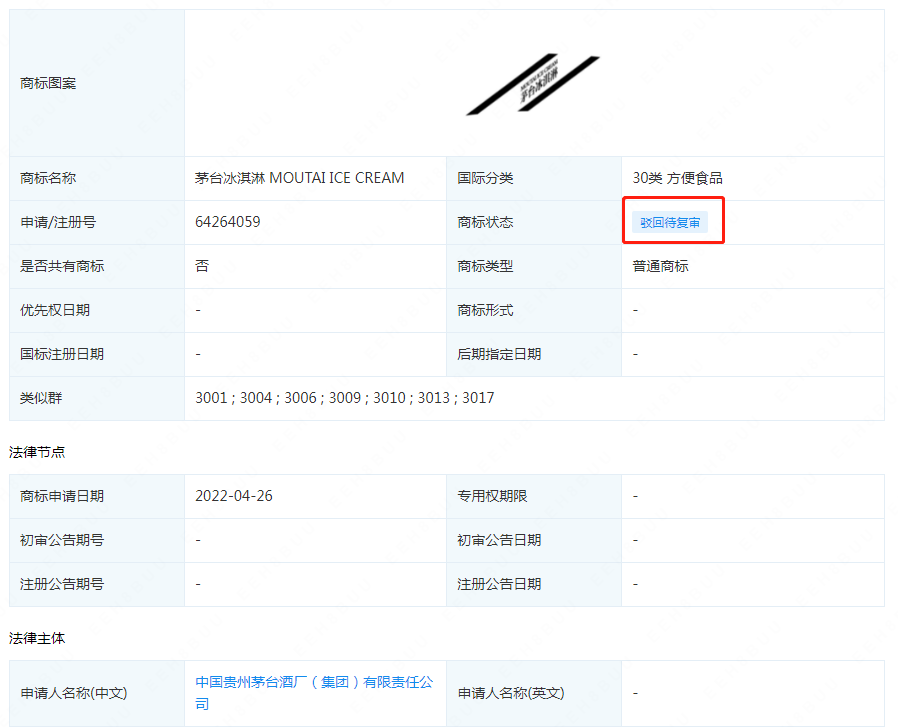Click the 国际分类 label

(x=485, y=178)
